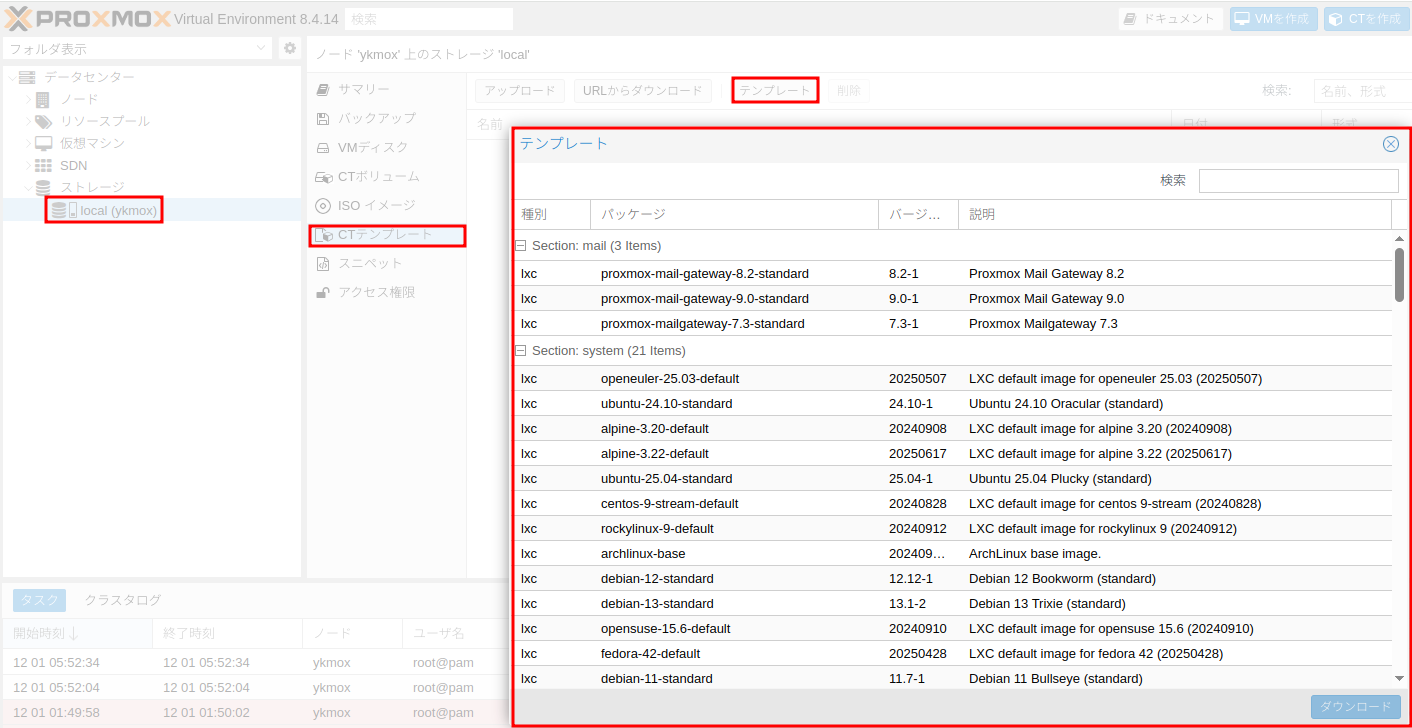Click the サマリー book icon
The image size is (1412, 728).
coord(322,89)
